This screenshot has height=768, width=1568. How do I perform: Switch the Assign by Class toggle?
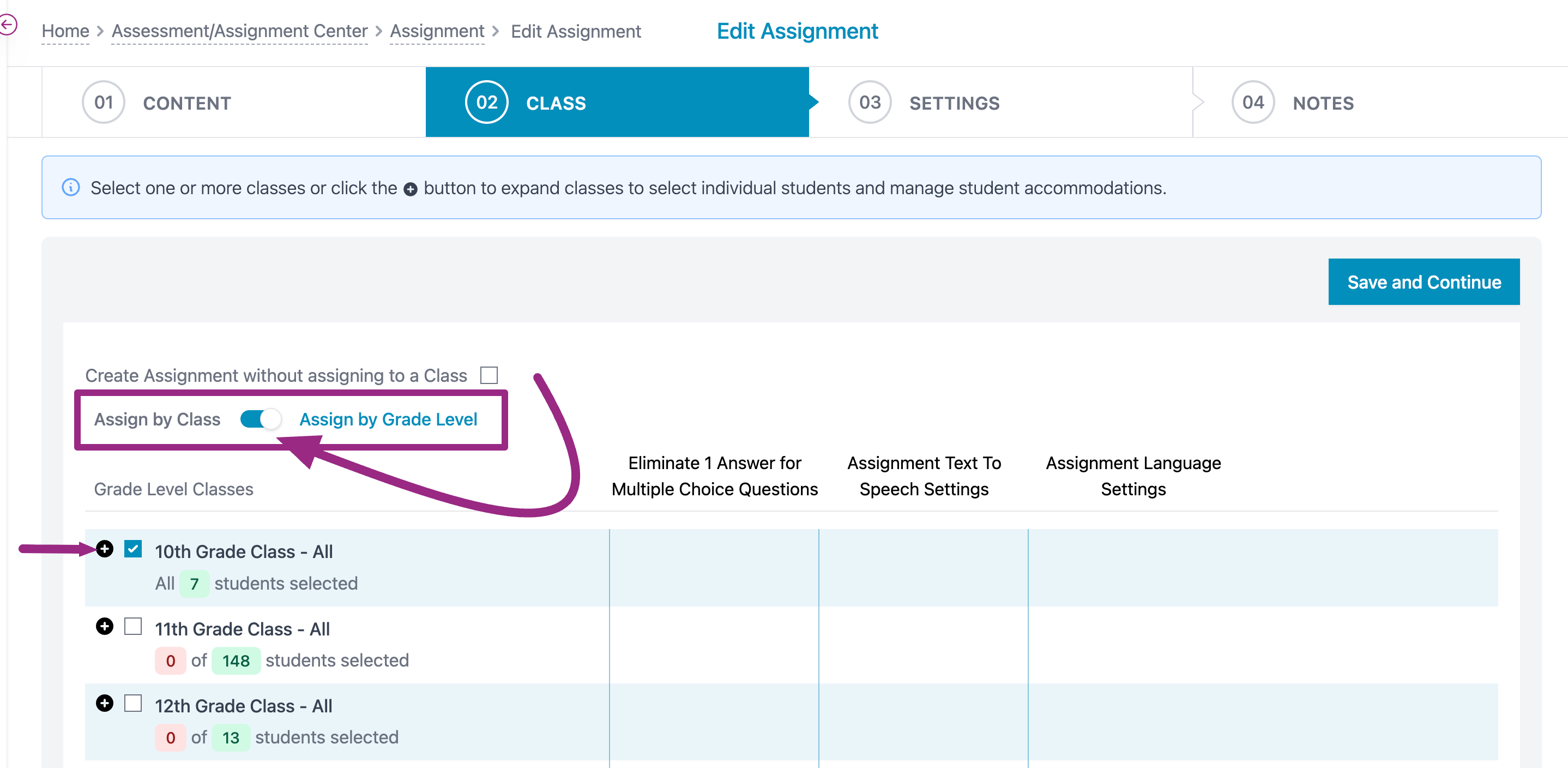tap(261, 419)
